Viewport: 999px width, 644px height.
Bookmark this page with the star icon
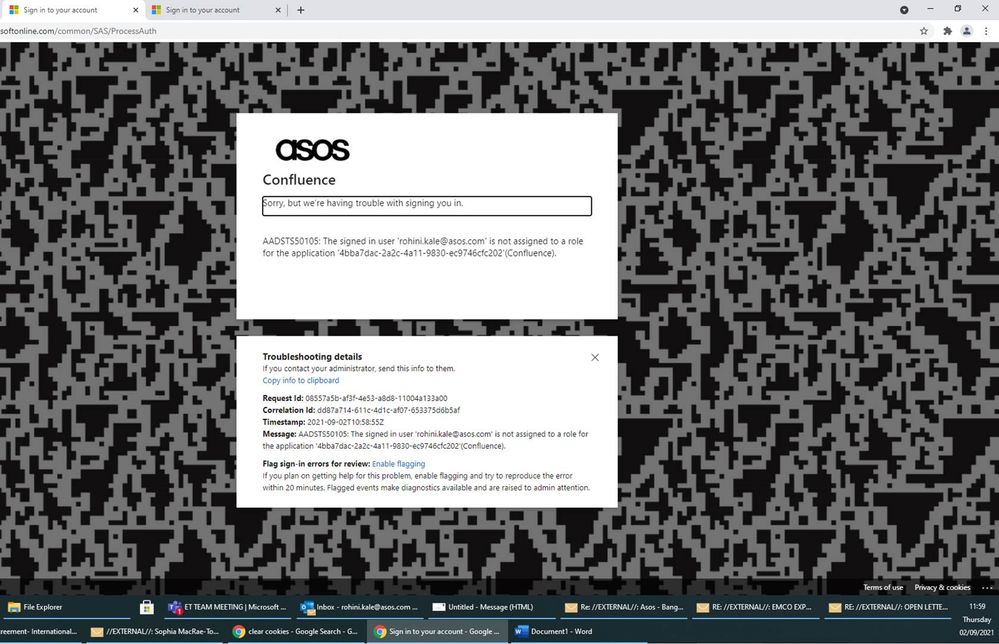point(924,31)
